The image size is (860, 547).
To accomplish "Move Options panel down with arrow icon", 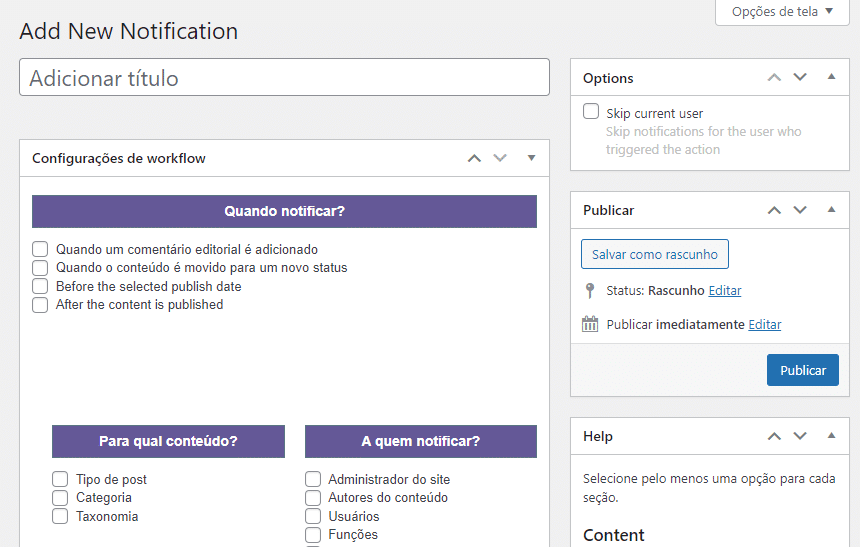I will [800, 78].
